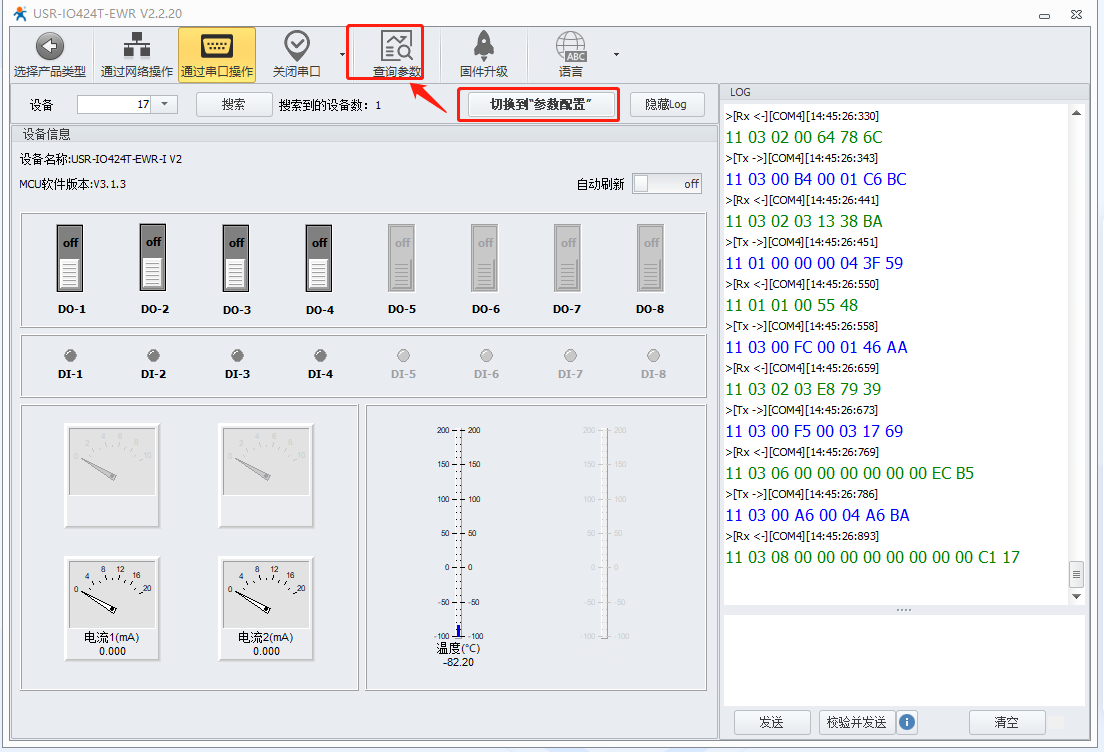
Task: Click the blue info icon beside 校验并发送
Action: (x=907, y=722)
